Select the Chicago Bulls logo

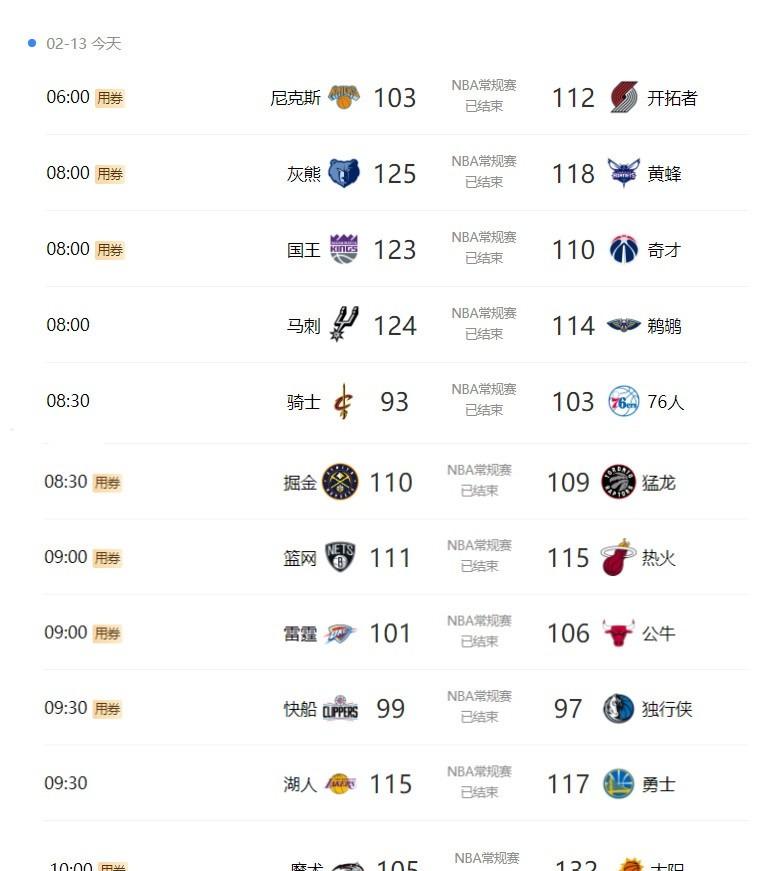[618, 633]
